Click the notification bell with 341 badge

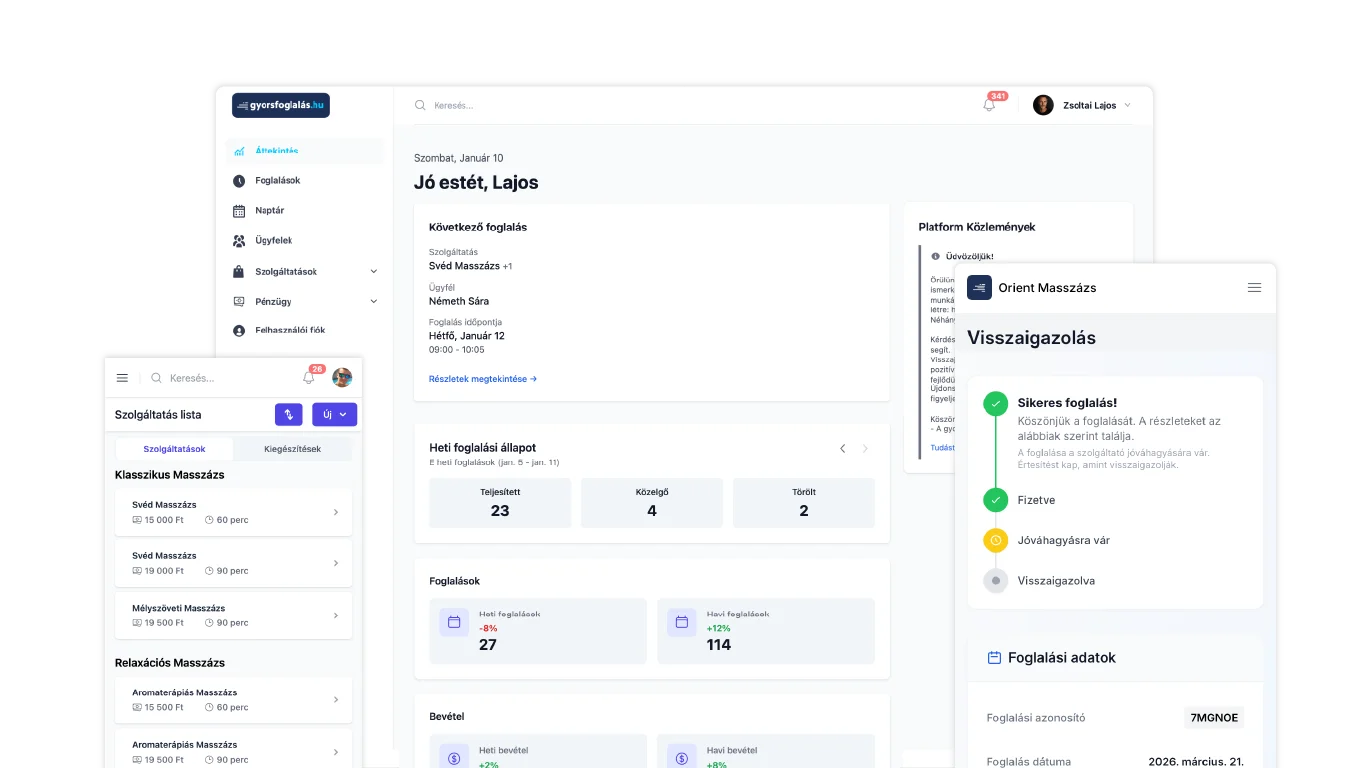click(989, 105)
